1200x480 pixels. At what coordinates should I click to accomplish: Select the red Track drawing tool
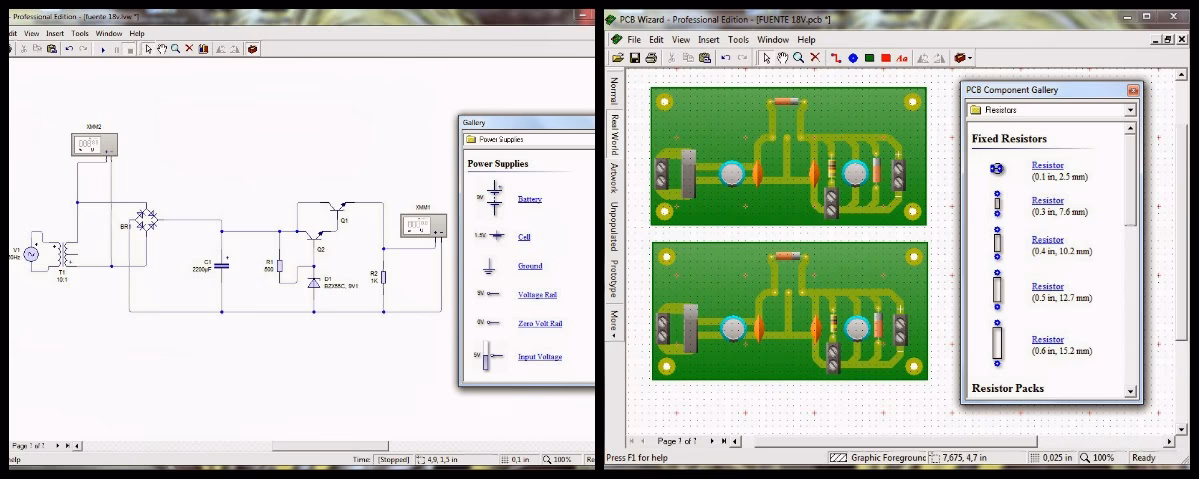(x=836, y=58)
